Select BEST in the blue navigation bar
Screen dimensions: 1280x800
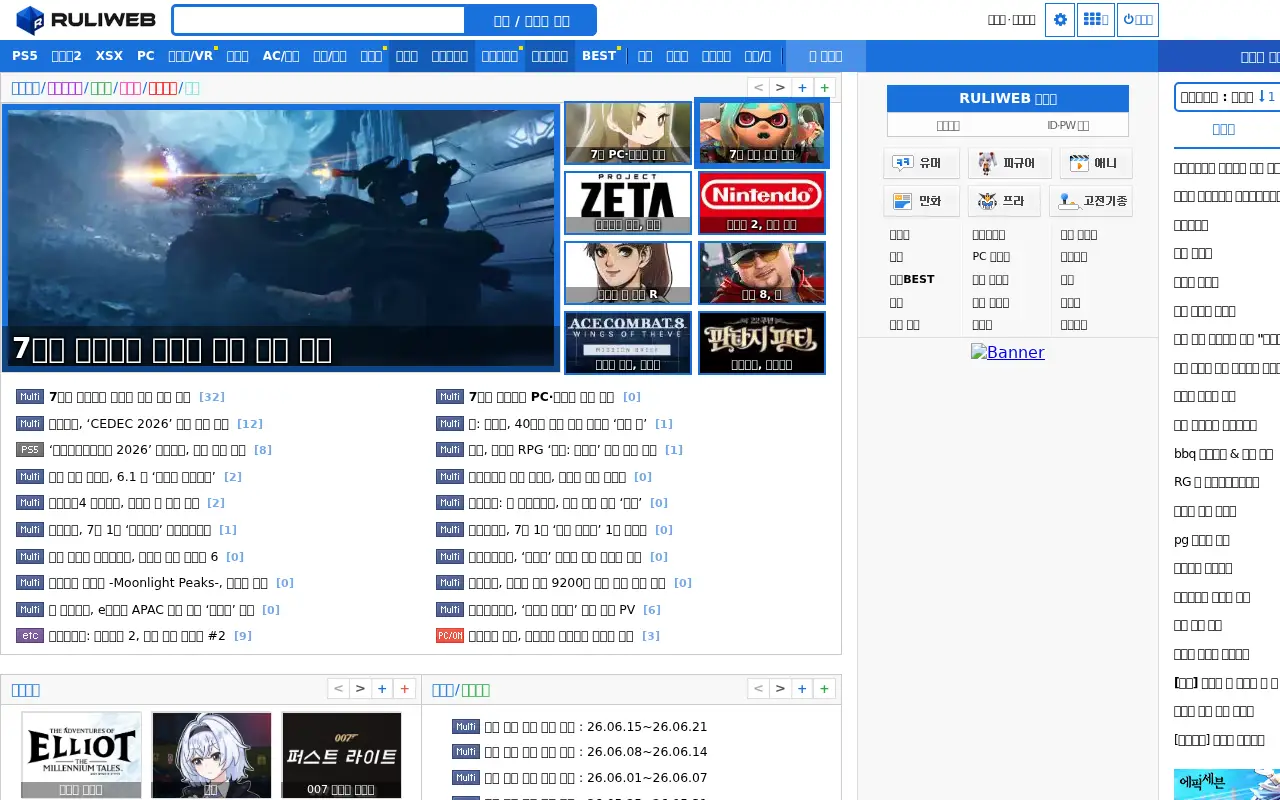point(599,56)
